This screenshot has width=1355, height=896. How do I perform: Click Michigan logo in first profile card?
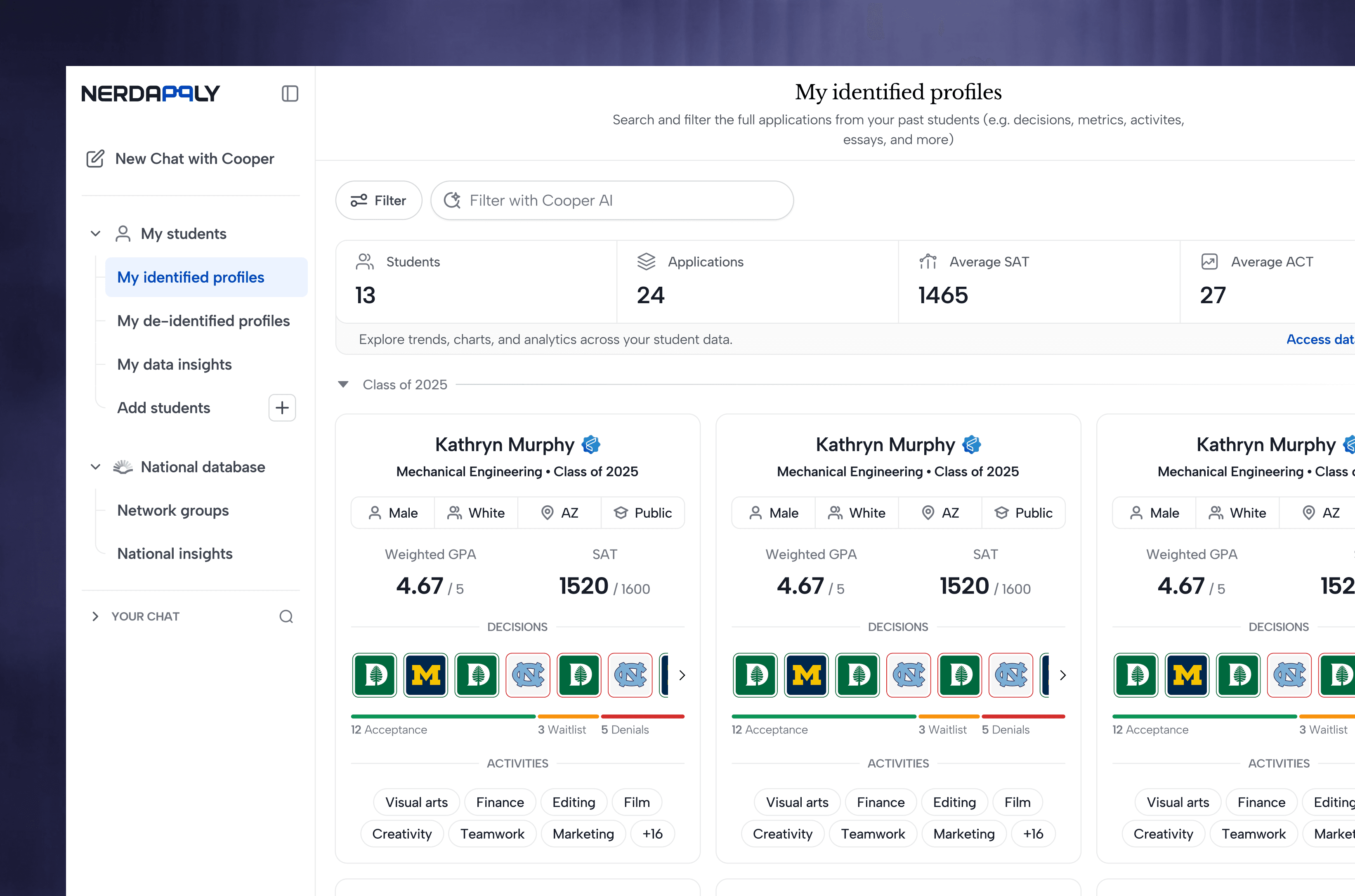pos(426,675)
